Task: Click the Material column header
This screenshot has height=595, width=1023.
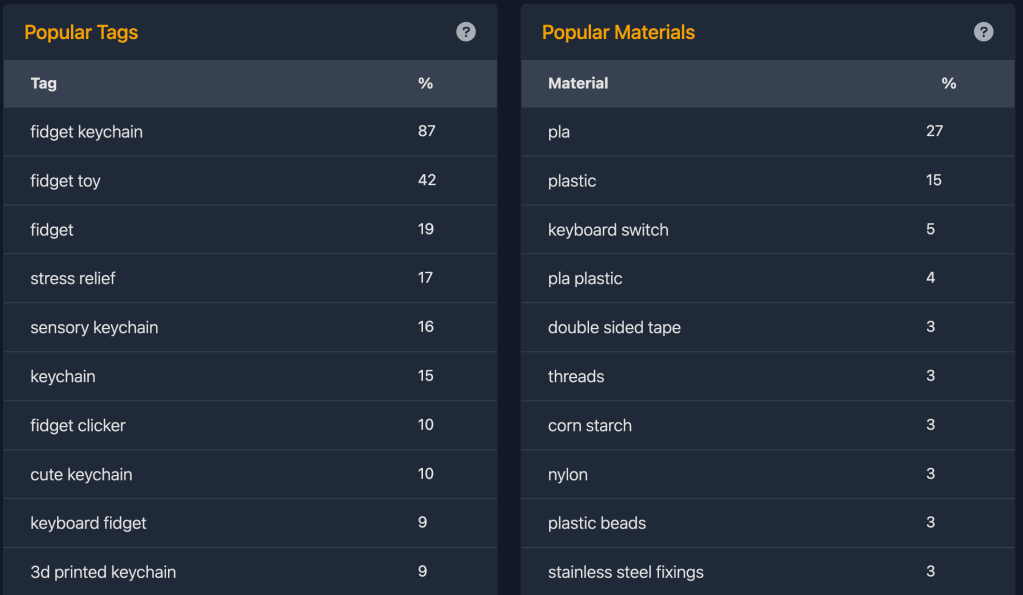Action: (578, 84)
